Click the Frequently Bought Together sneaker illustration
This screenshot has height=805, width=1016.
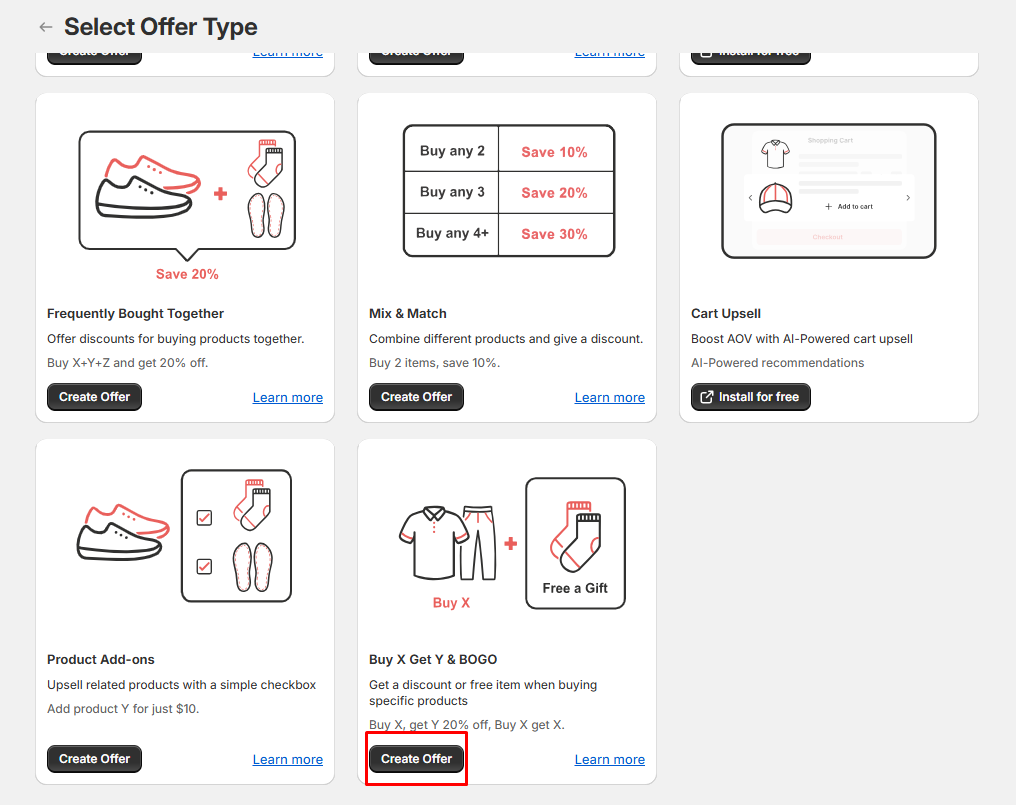143,185
